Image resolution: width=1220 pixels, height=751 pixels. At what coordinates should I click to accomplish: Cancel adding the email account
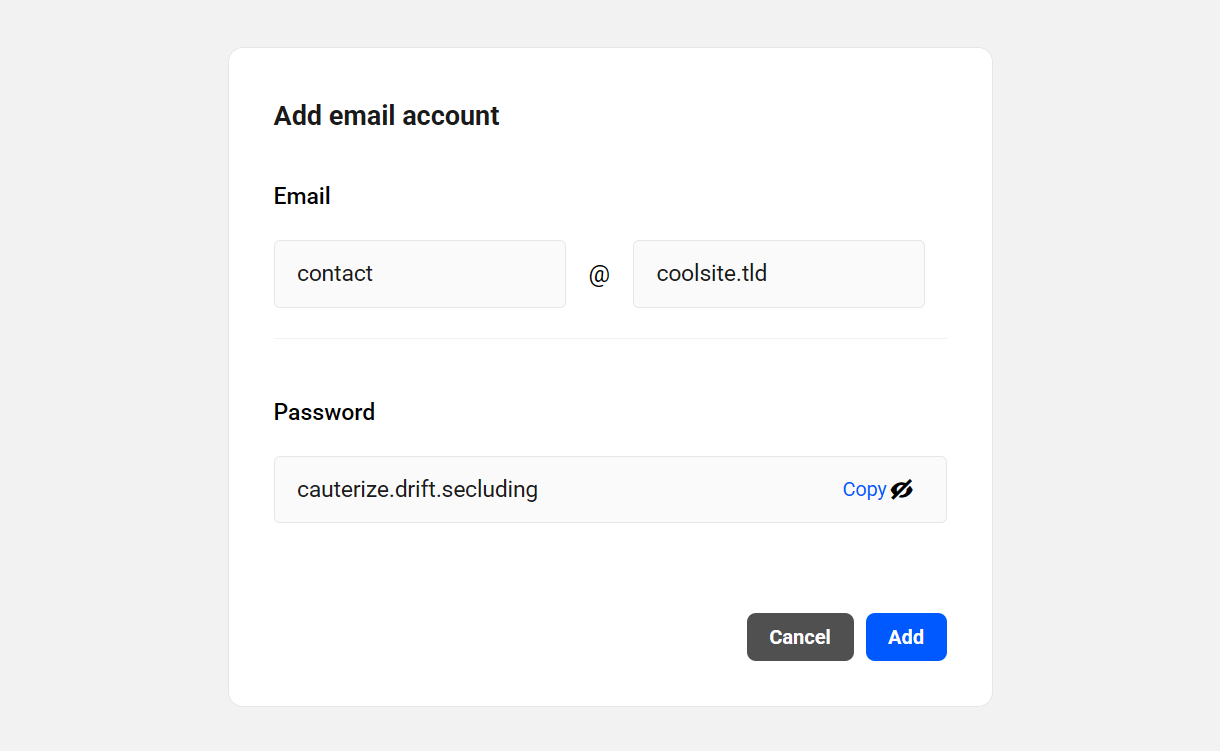coord(800,637)
